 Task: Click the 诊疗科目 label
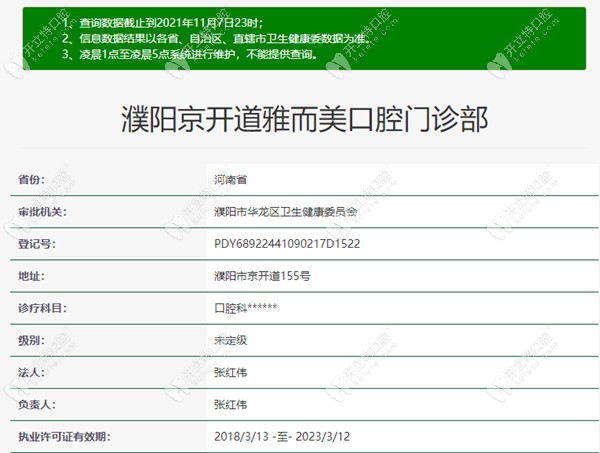point(42,308)
